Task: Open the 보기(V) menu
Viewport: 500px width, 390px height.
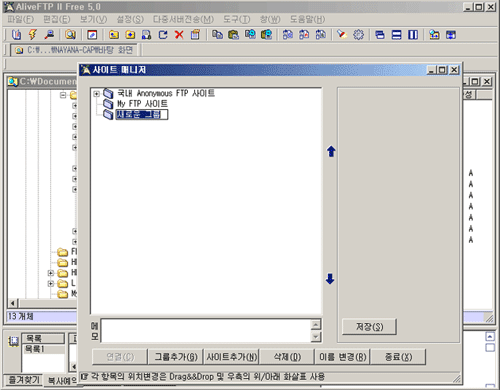Action: (x=93, y=19)
